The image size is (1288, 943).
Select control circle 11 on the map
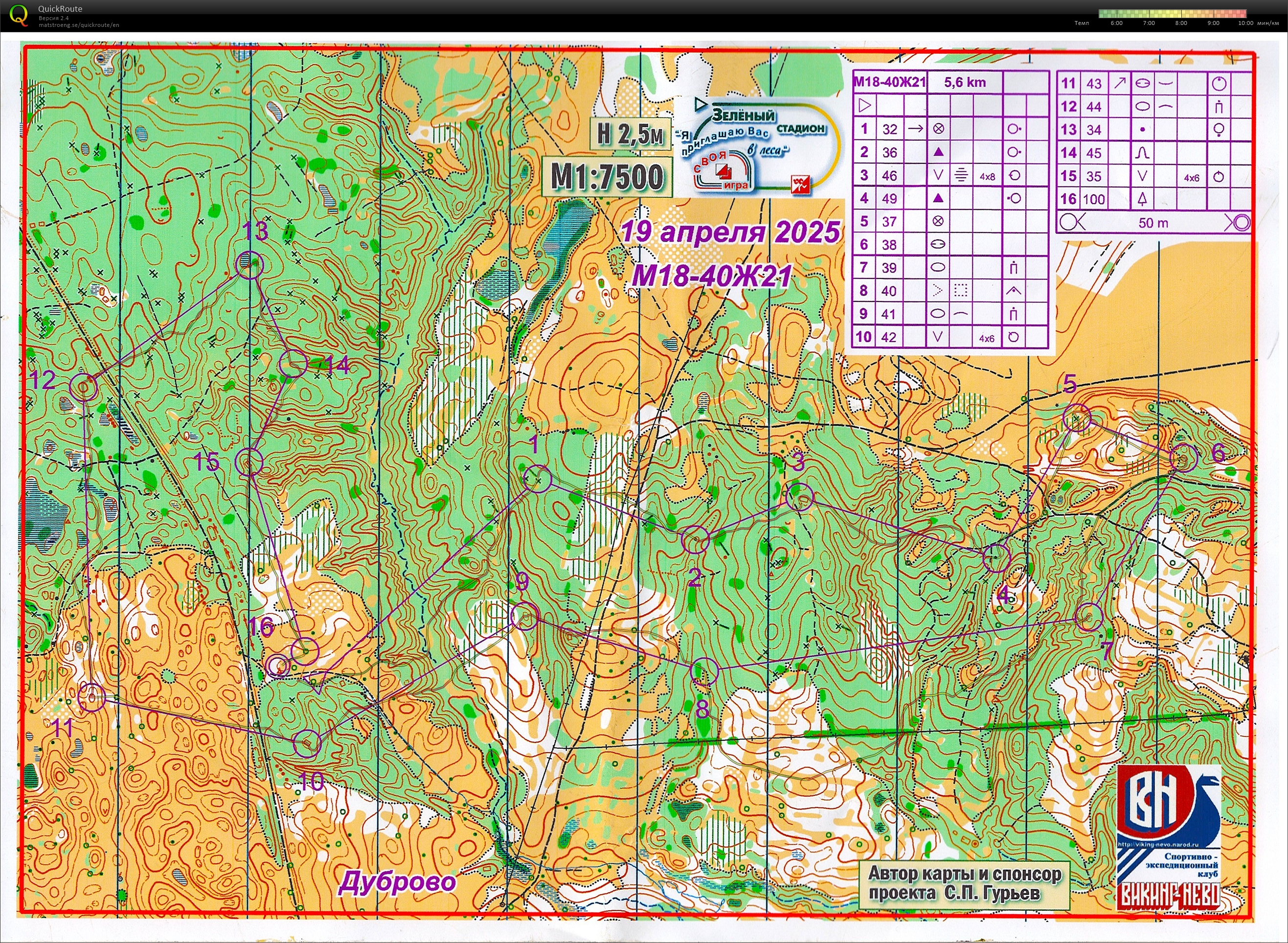pyautogui.click(x=92, y=697)
